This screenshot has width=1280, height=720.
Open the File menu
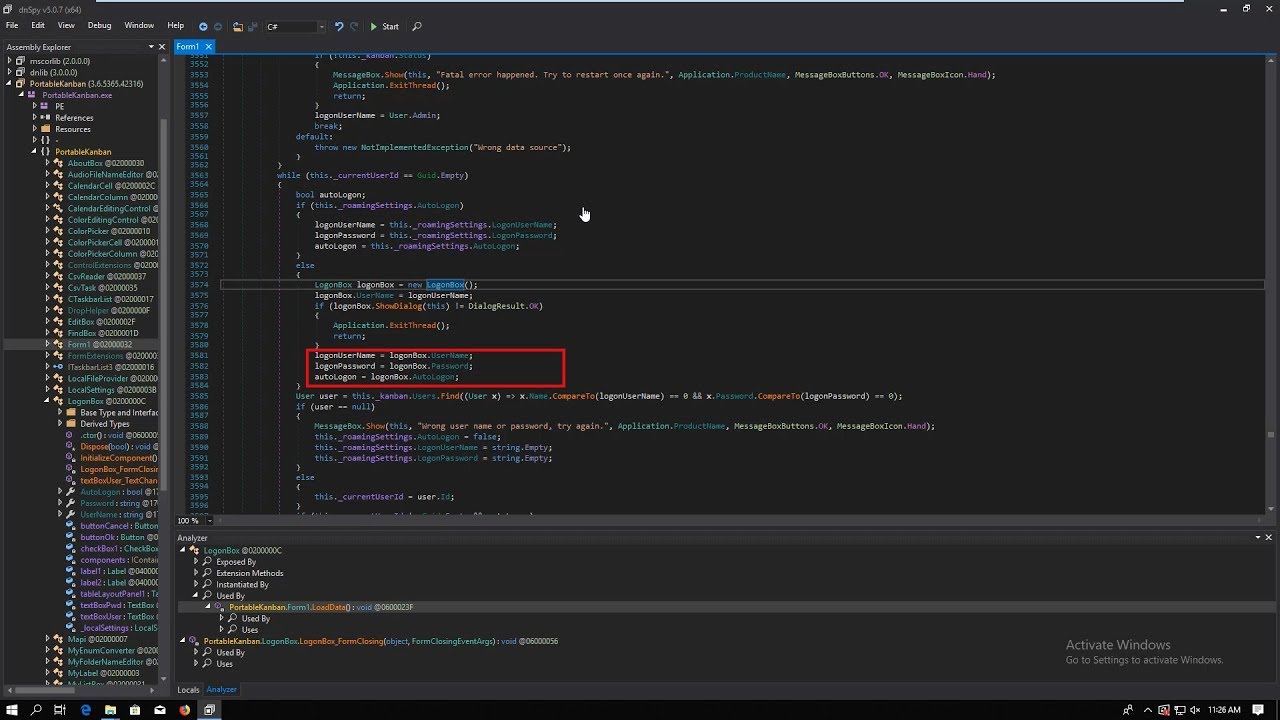coord(12,25)
